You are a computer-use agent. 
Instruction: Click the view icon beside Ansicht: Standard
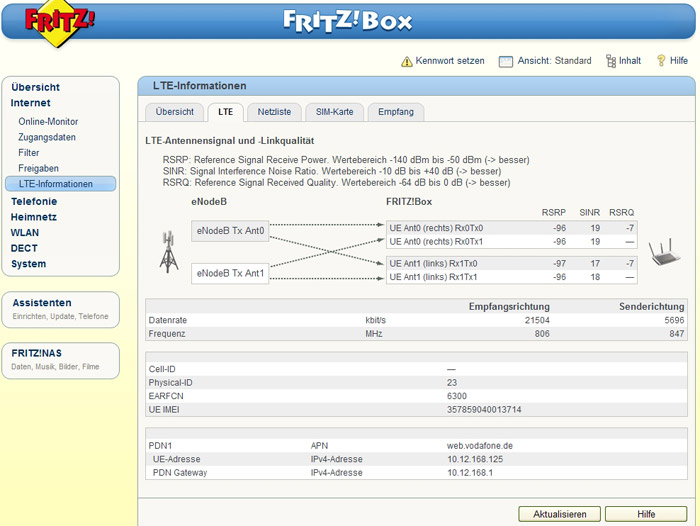point(505,61)
